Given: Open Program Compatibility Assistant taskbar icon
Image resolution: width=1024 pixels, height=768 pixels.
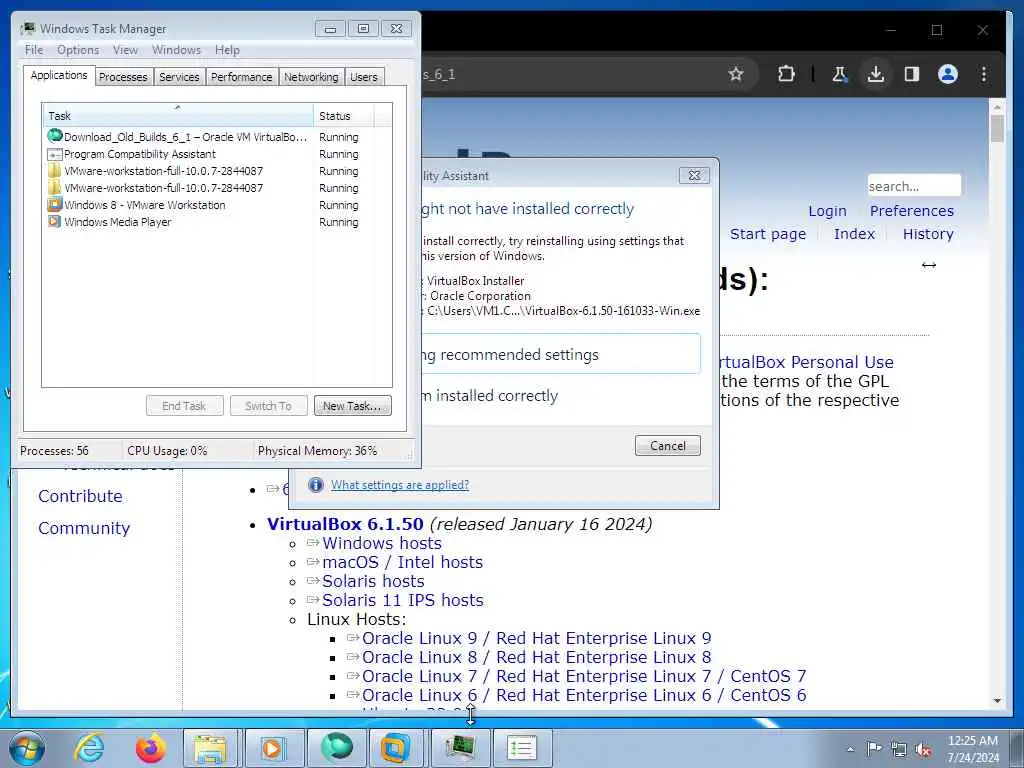Looking at the screenshot, I should pos(522,748).
